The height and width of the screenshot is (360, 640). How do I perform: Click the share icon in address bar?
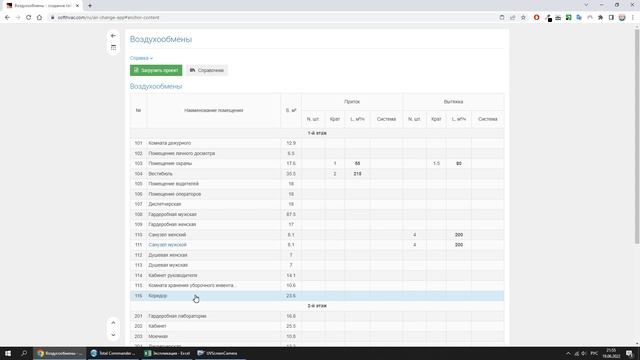(x=513, y=18)
